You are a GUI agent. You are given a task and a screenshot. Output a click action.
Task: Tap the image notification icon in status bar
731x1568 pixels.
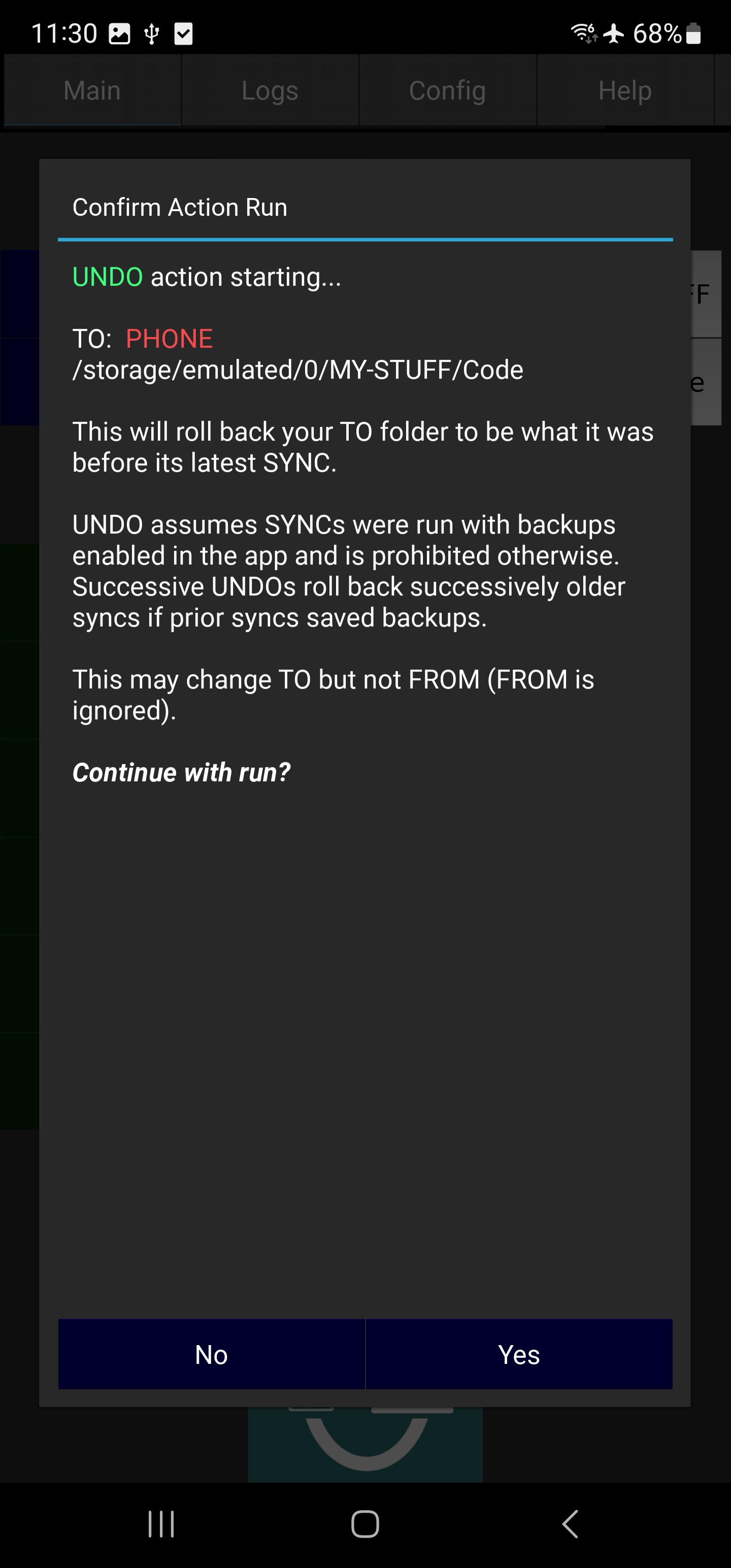[x=119, y=34]
